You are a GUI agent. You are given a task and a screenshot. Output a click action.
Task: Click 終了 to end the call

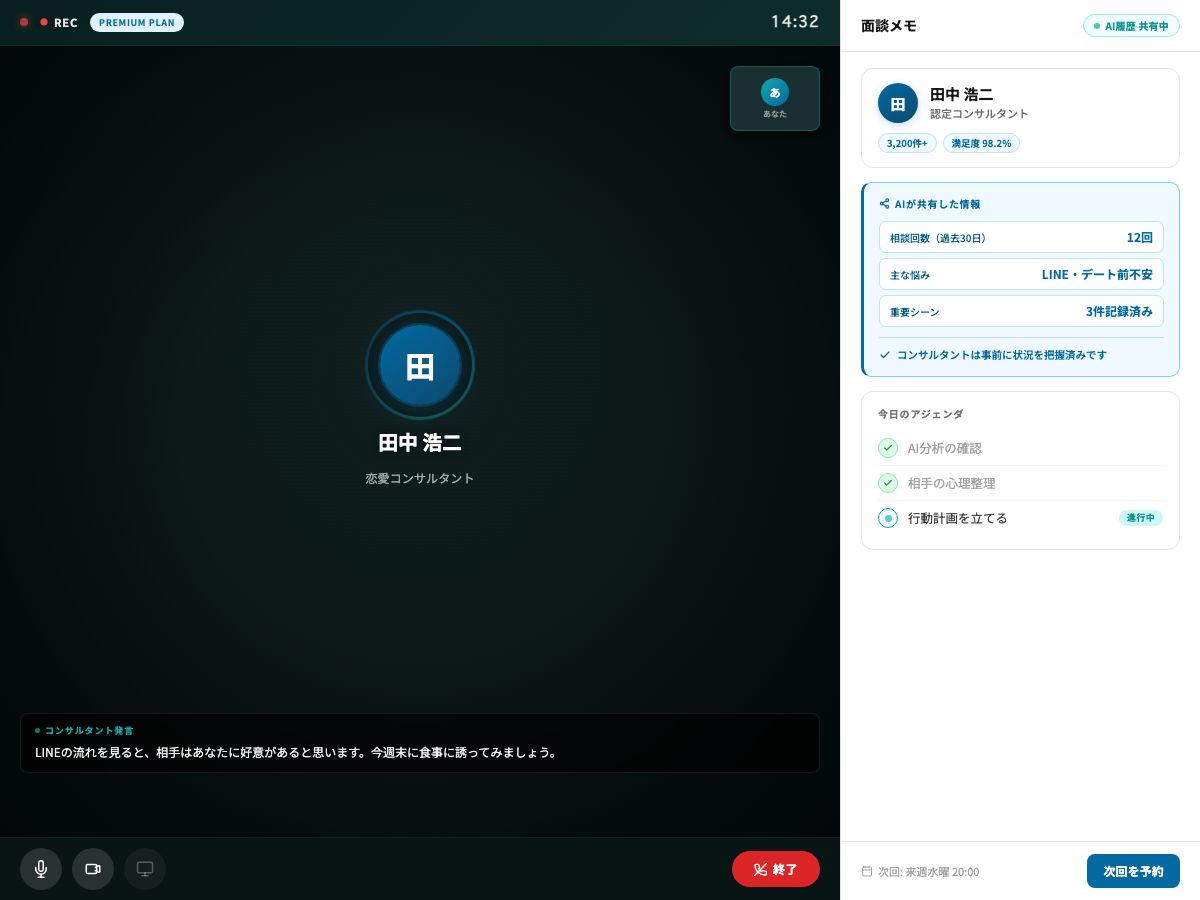point(776,869)
